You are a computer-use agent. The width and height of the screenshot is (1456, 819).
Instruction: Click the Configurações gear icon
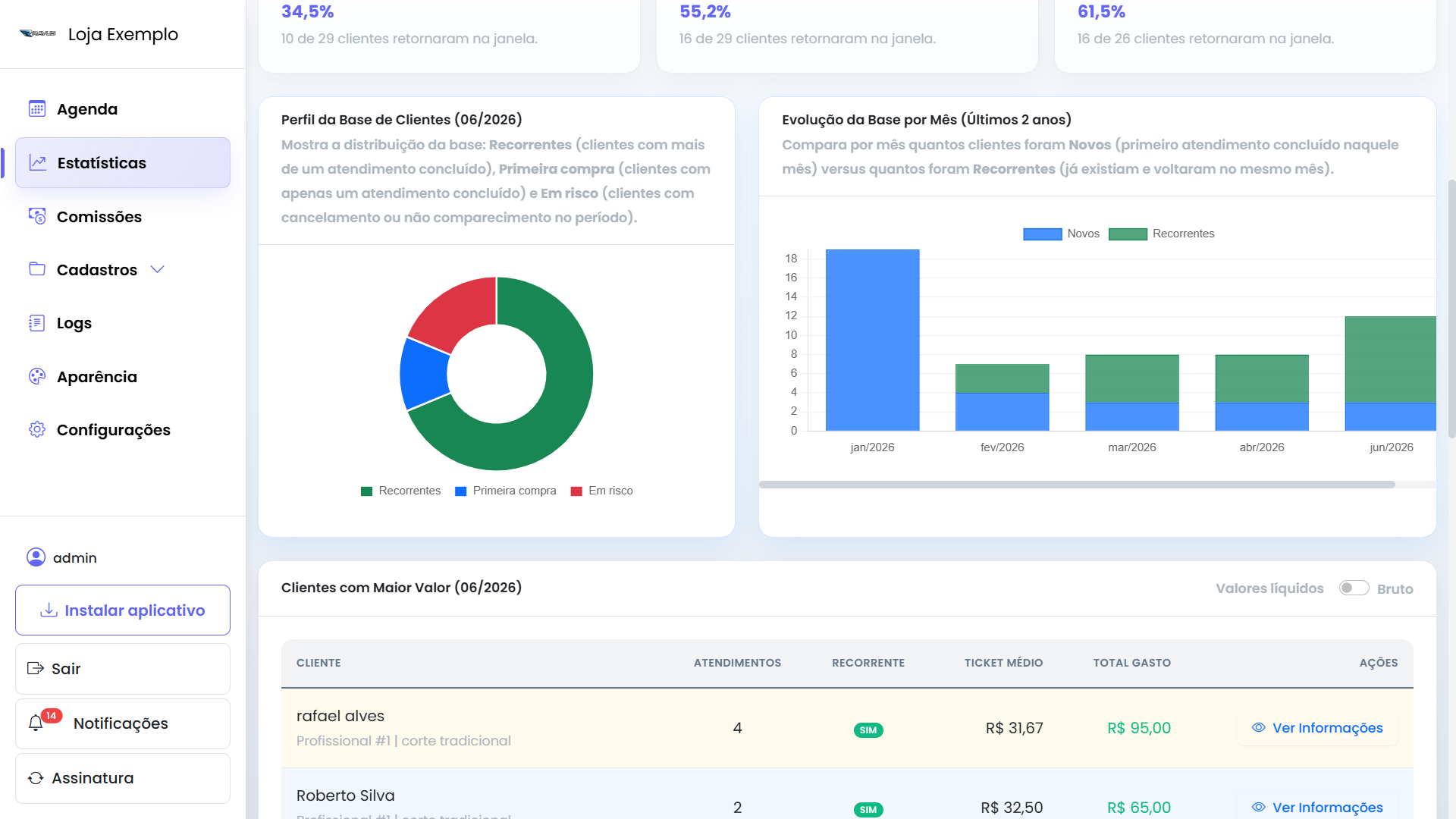pos(37,429)
